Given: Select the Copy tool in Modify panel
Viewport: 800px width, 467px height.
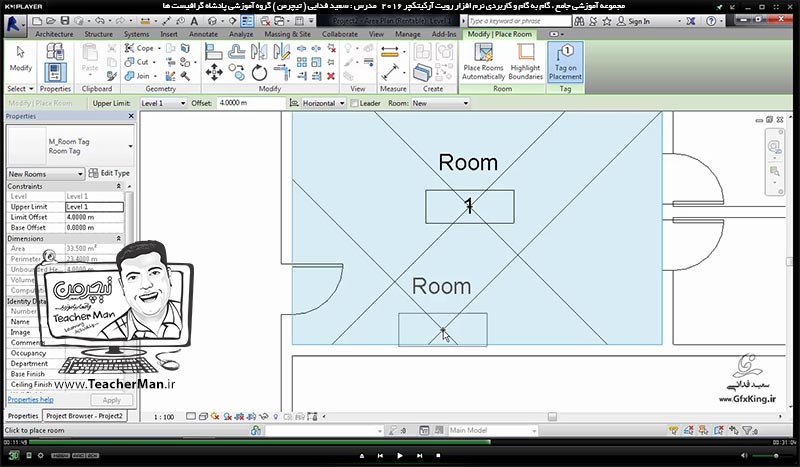Looking at the screenshot, I should (236, 72).
